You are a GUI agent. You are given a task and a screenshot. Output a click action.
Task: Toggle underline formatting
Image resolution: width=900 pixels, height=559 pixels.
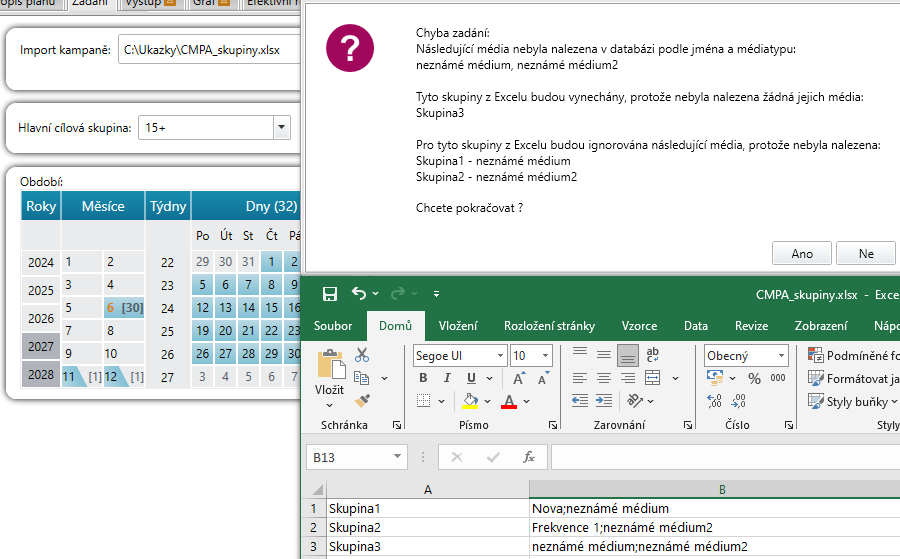click(x=469, y=379)
